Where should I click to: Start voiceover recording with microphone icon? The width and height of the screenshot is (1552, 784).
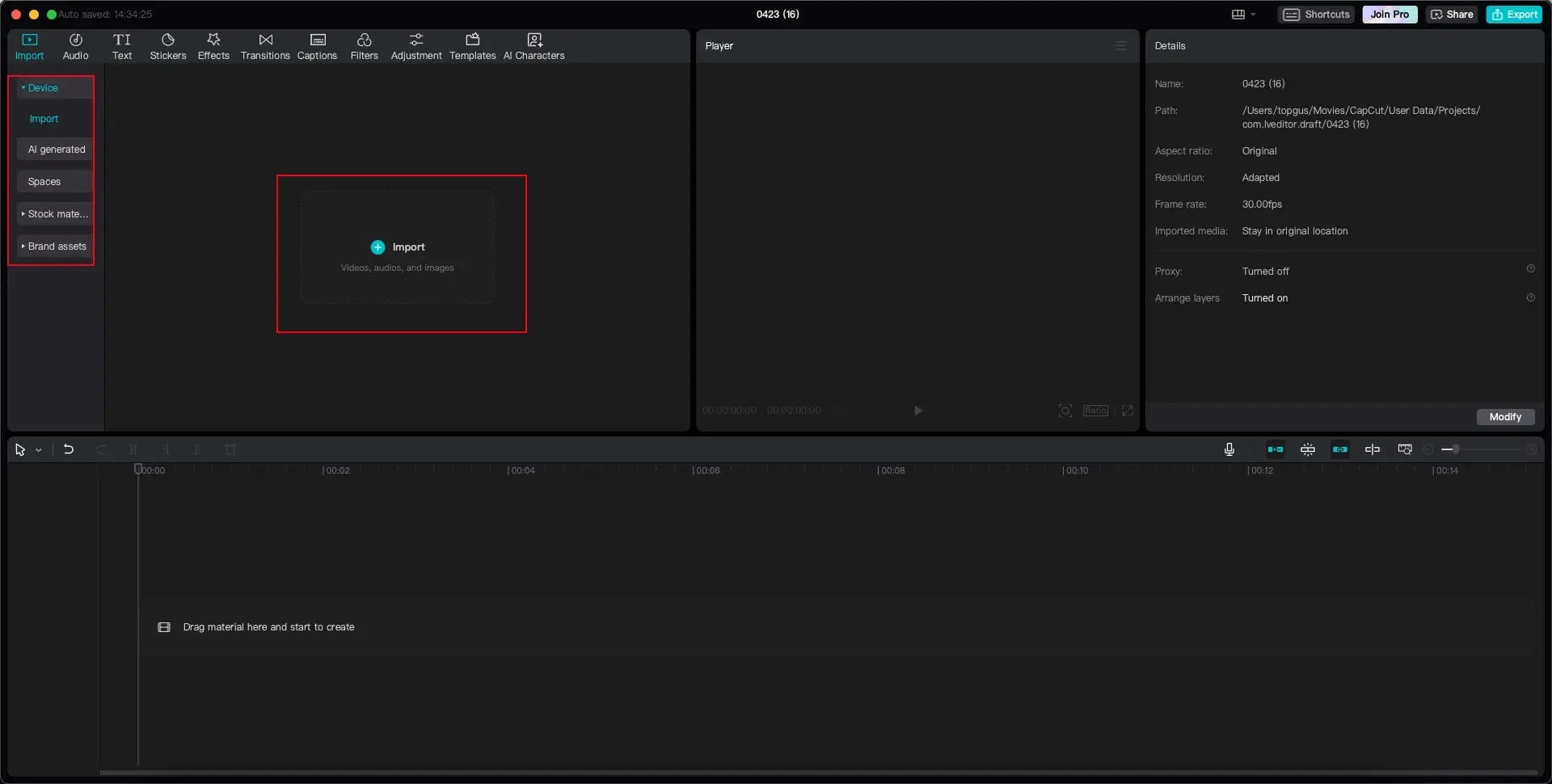click(x=1229, y=449)
